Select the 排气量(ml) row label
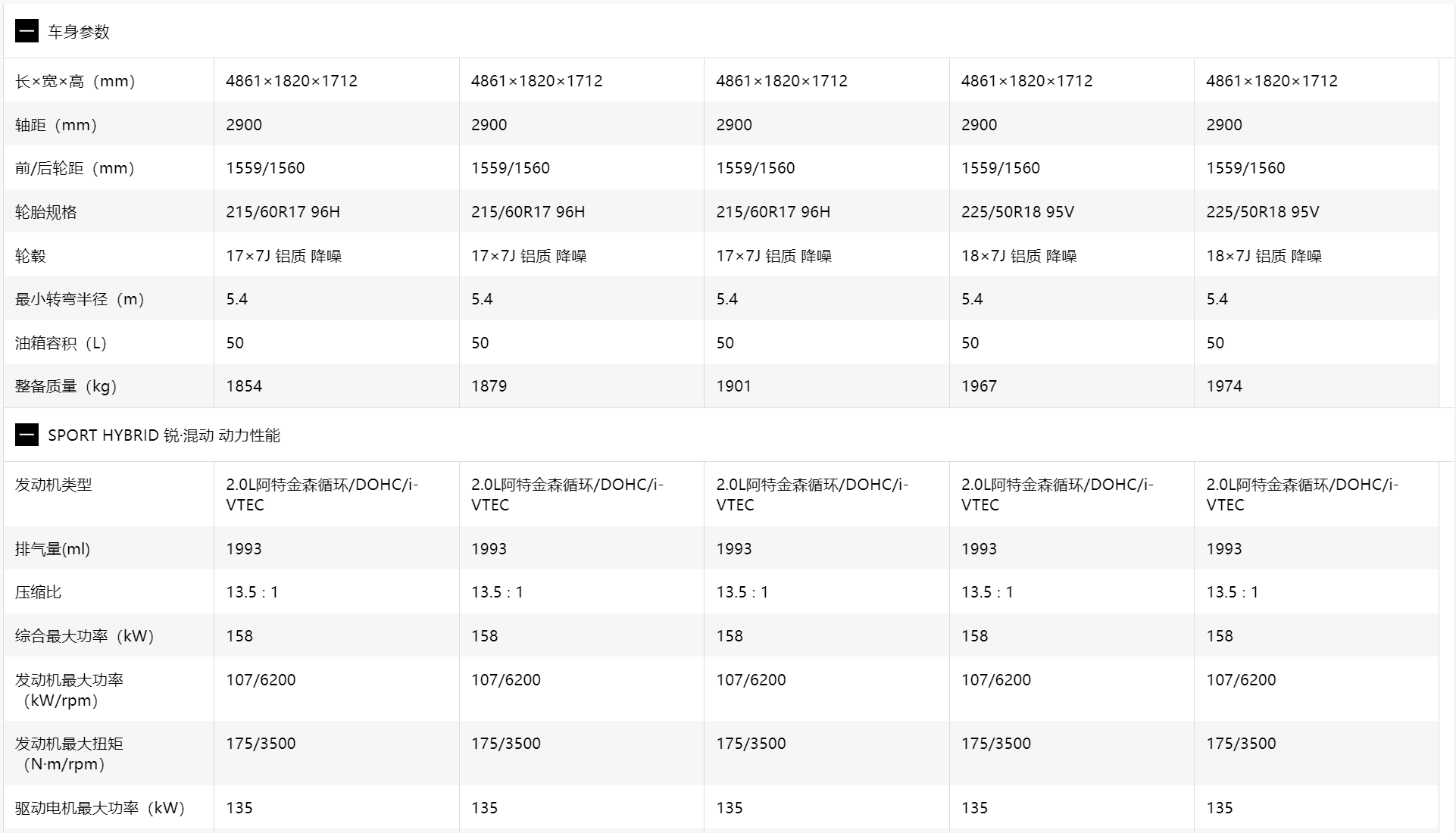The width and height of the screenshot is (1456, 833). click(x=52, y=549)
